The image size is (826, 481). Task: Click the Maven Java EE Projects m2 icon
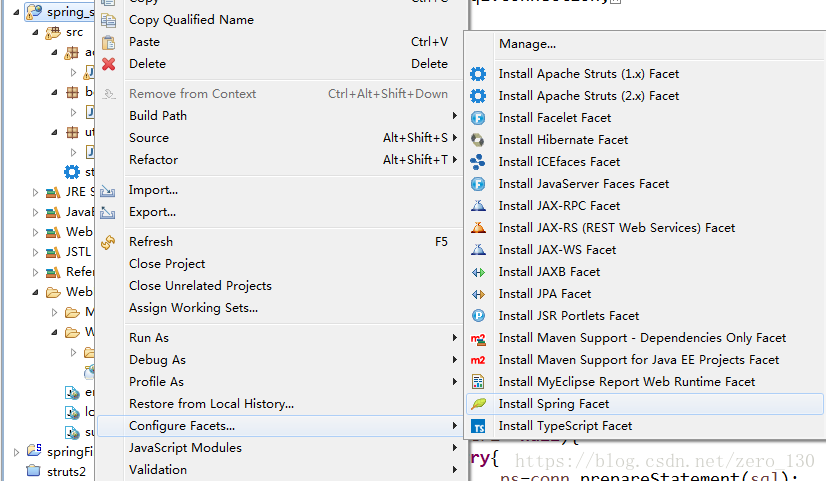click(x=478, y=360)
